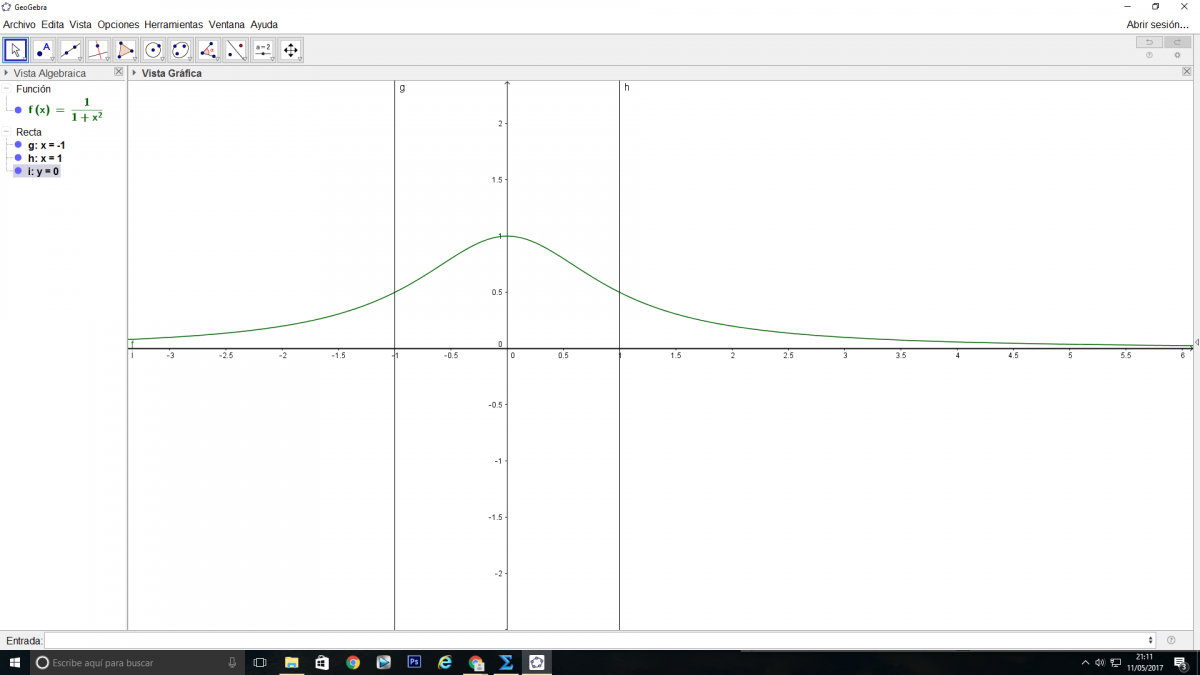This screenshot has height=675, width=1200.
Task: Select the Angle tool
Action: pos(208,50)
